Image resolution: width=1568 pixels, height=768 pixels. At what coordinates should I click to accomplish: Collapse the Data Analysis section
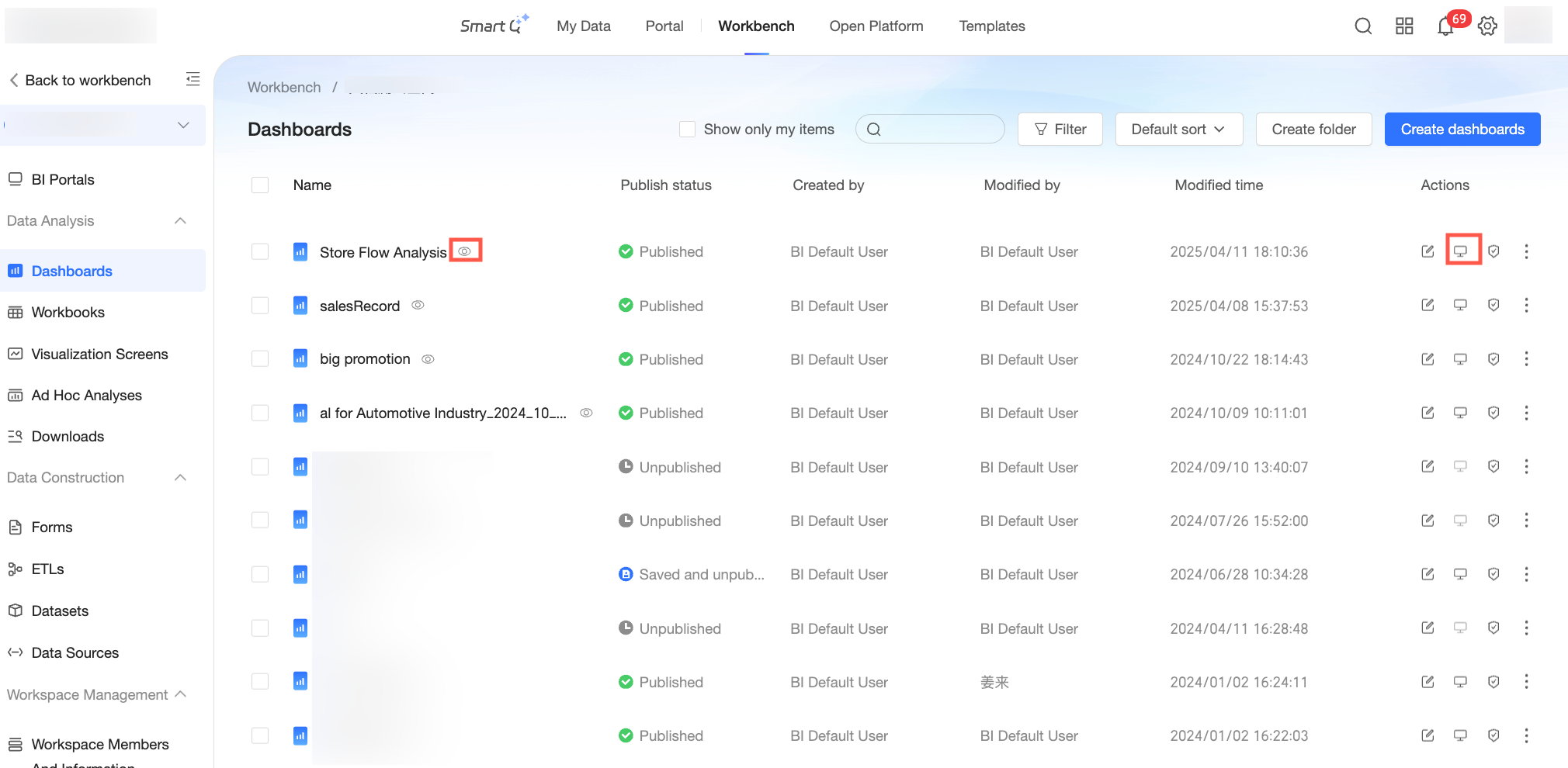coord(180,221)
